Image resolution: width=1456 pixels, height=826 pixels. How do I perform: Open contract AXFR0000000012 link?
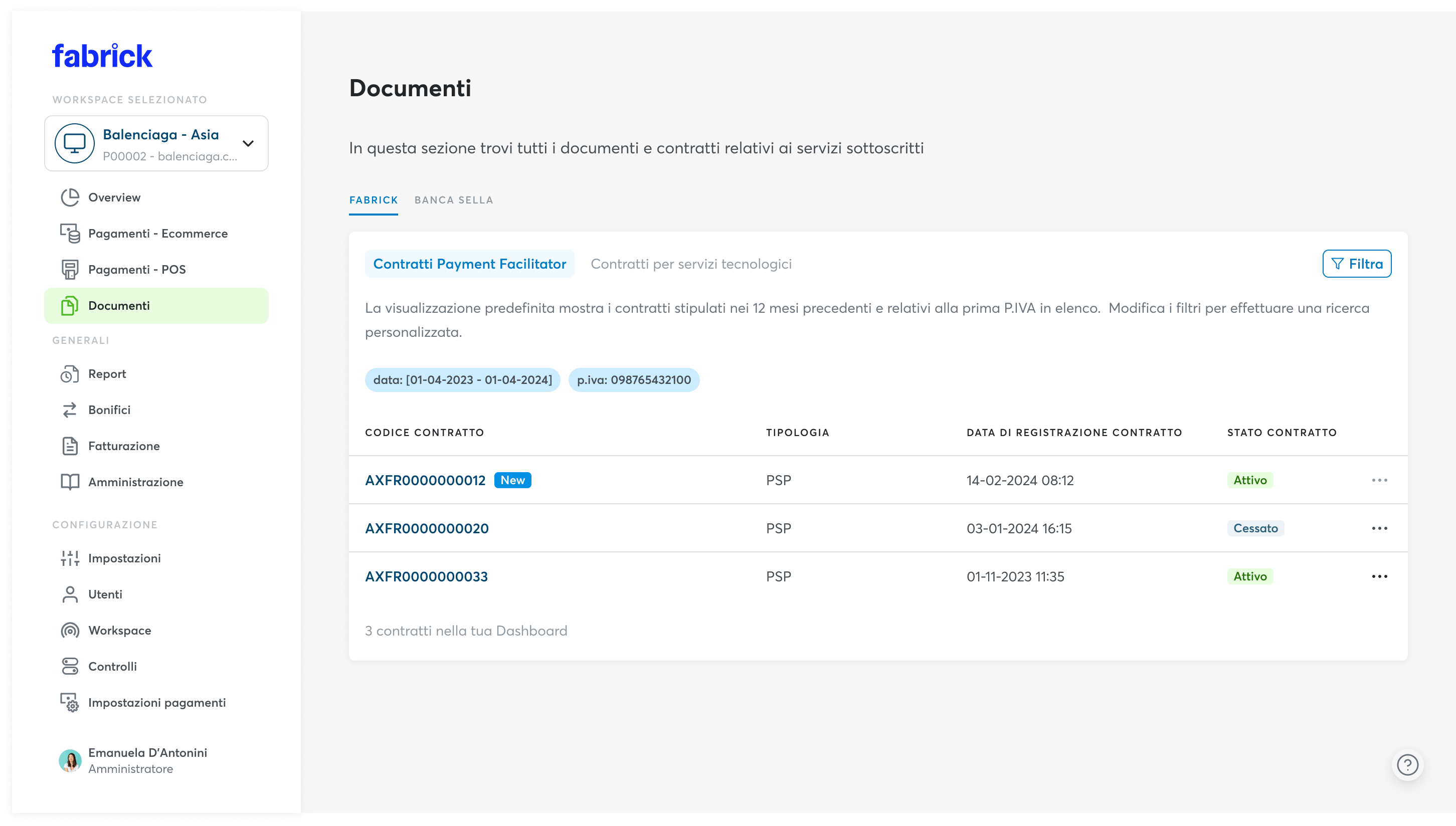425,480
